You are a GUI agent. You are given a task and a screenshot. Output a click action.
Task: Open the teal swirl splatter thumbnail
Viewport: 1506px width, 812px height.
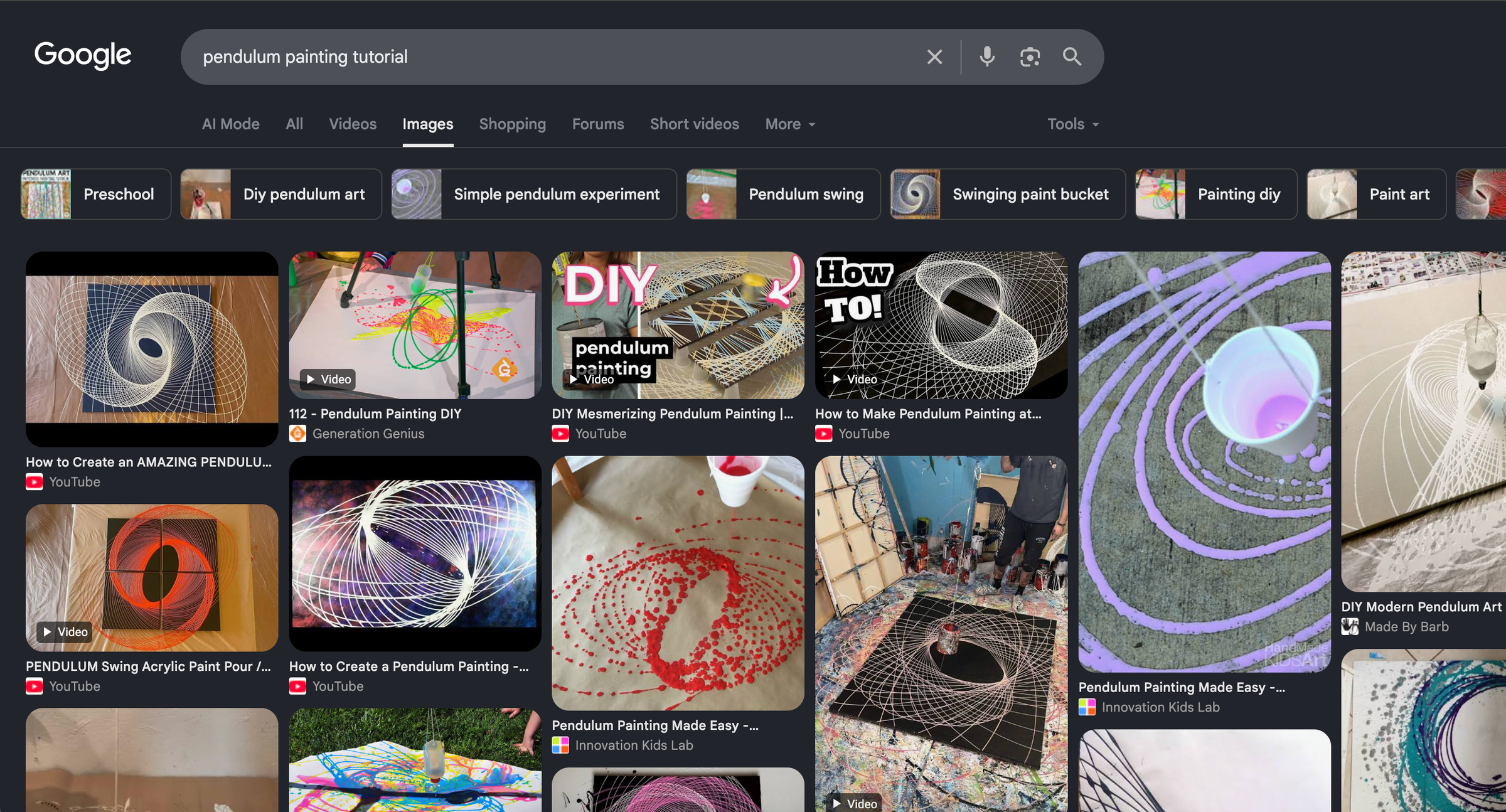point(1423,730)
